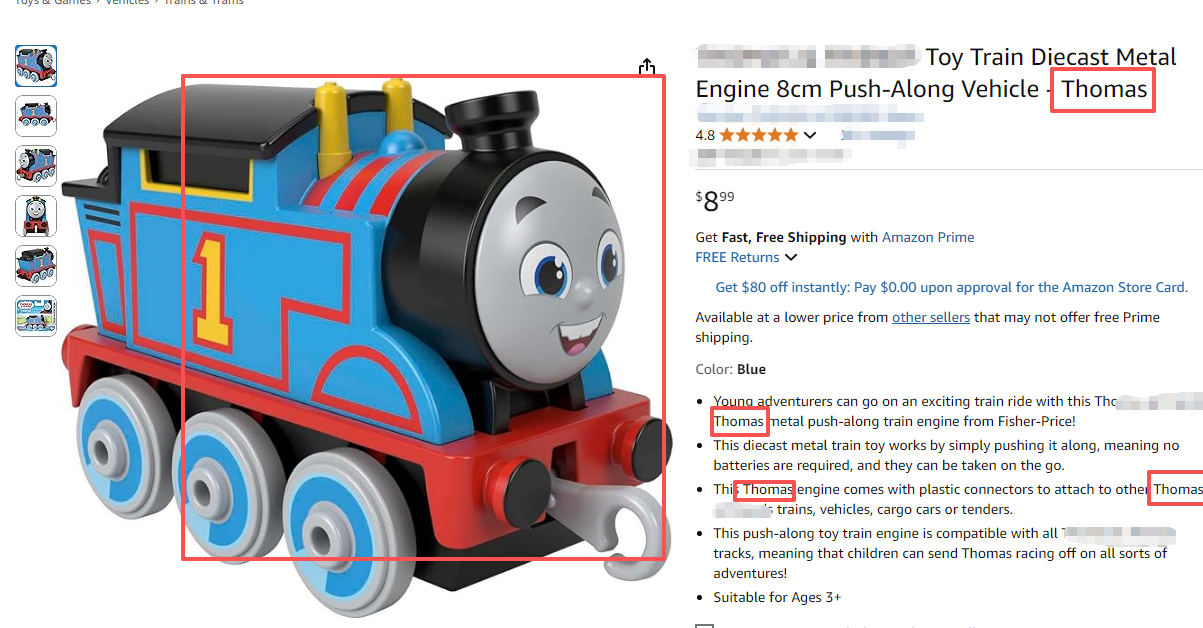This screenshot has width=1203, height=628.
Task: Open the Amazon Prime link
Action: (928, 237)
